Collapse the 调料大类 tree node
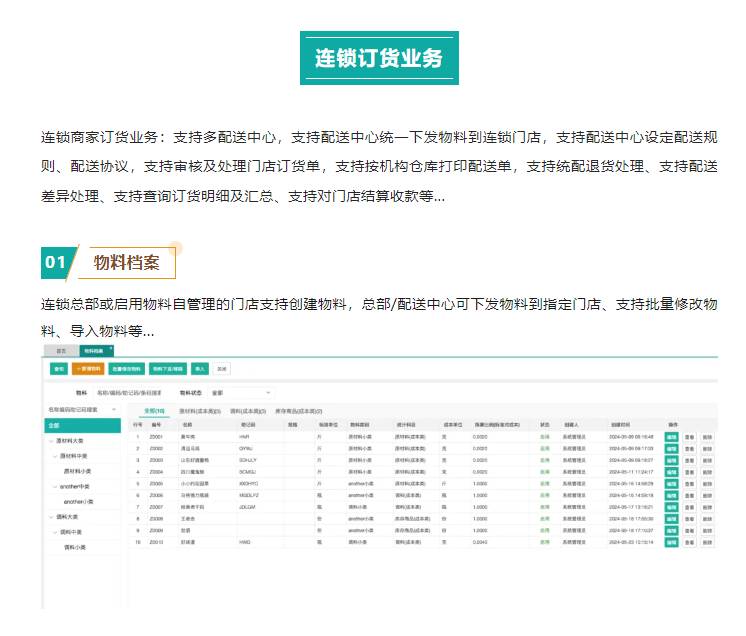 click(51, 517)
